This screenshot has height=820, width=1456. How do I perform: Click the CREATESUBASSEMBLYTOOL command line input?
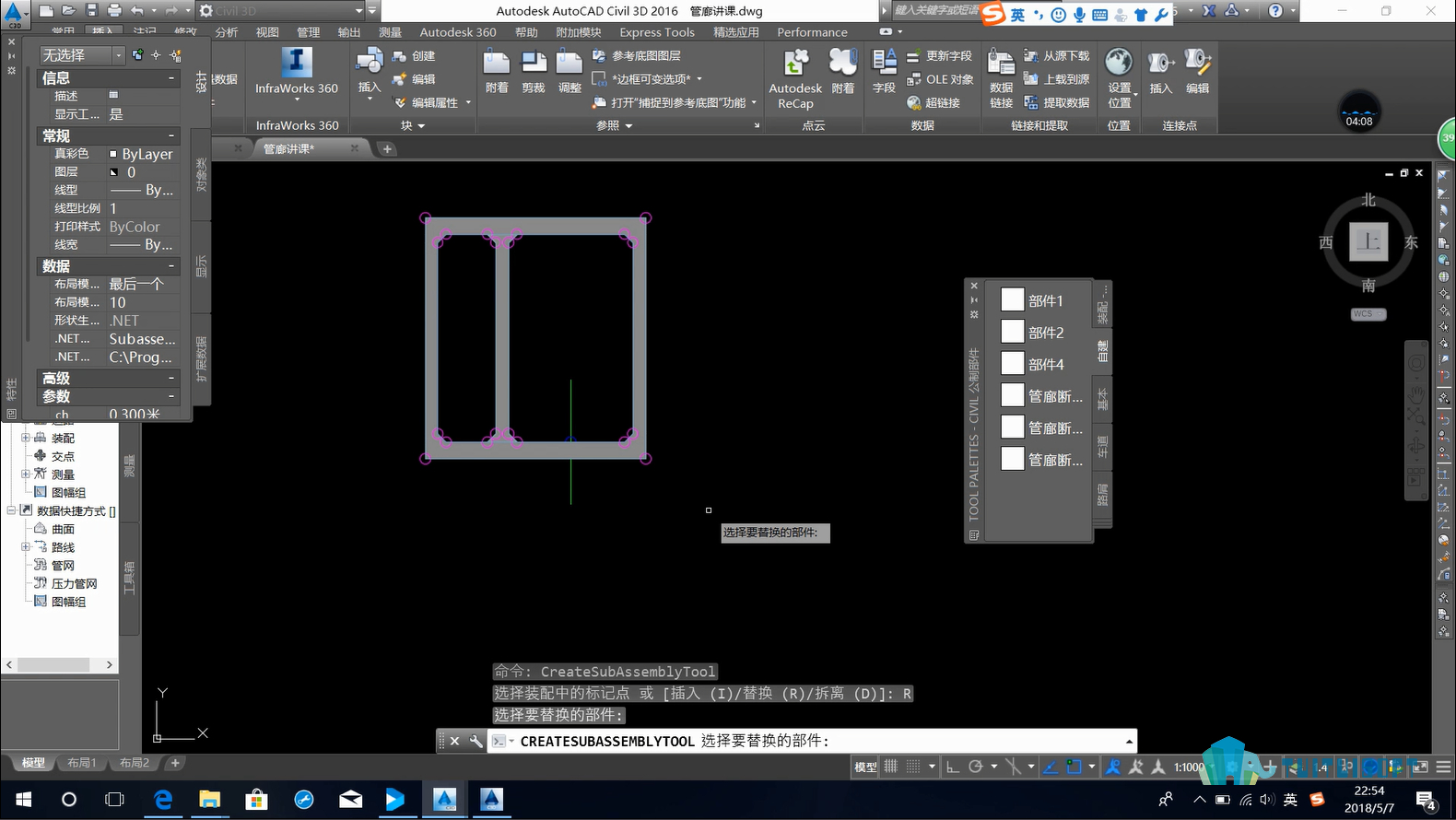point(820,741)
